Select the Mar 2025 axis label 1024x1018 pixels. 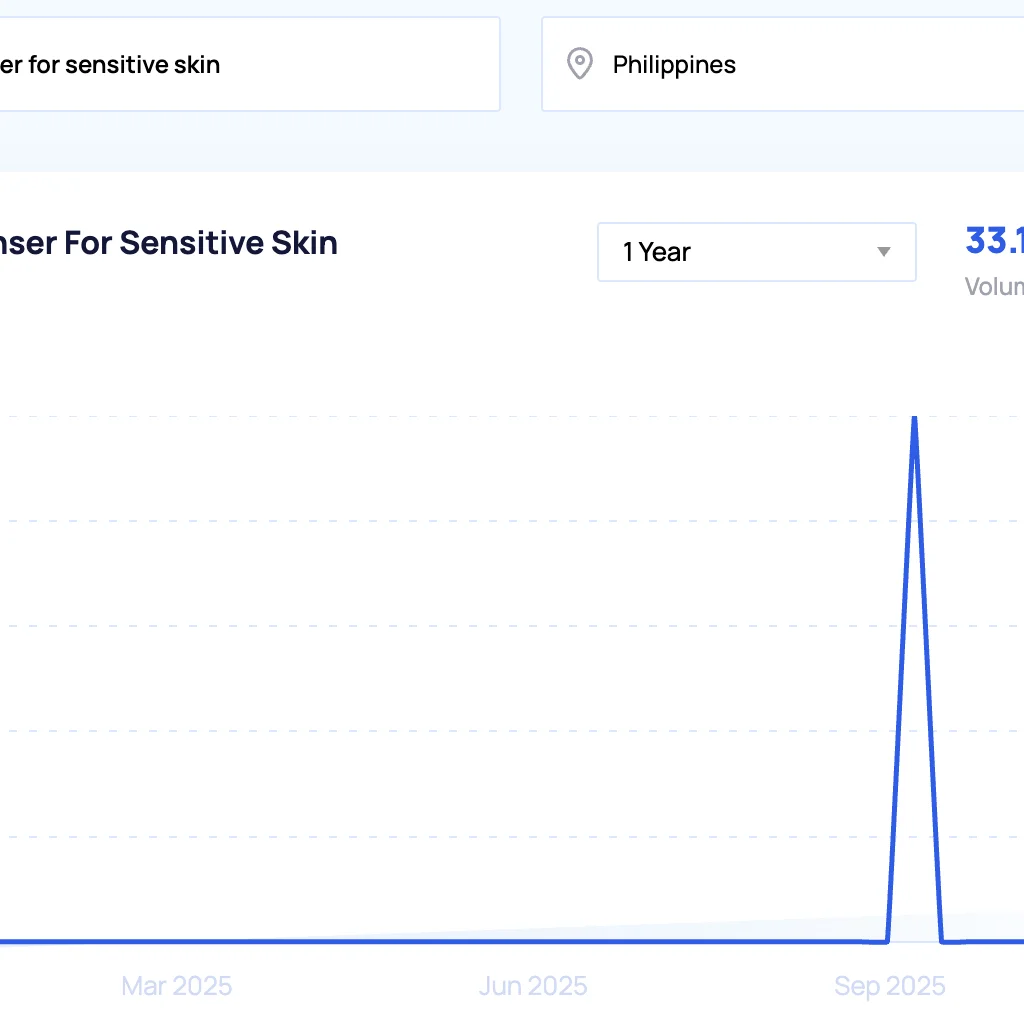tap(176, 986)
